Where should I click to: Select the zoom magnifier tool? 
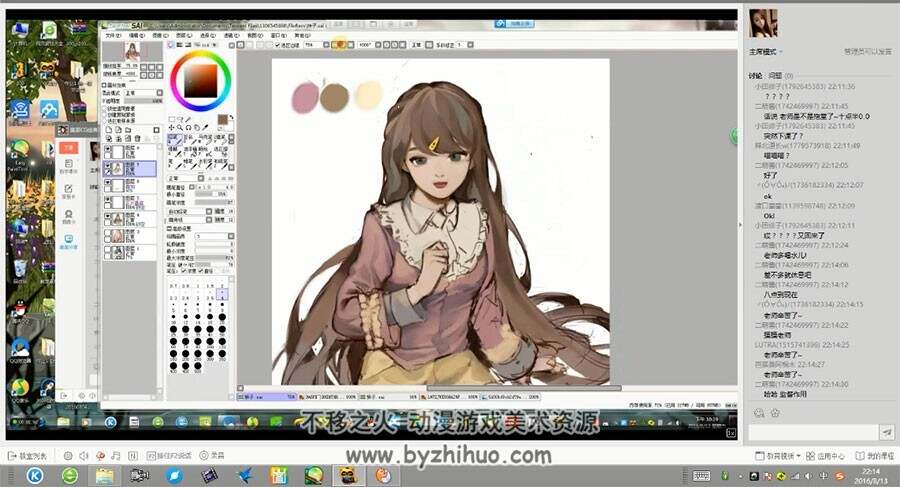click(180, 128)
